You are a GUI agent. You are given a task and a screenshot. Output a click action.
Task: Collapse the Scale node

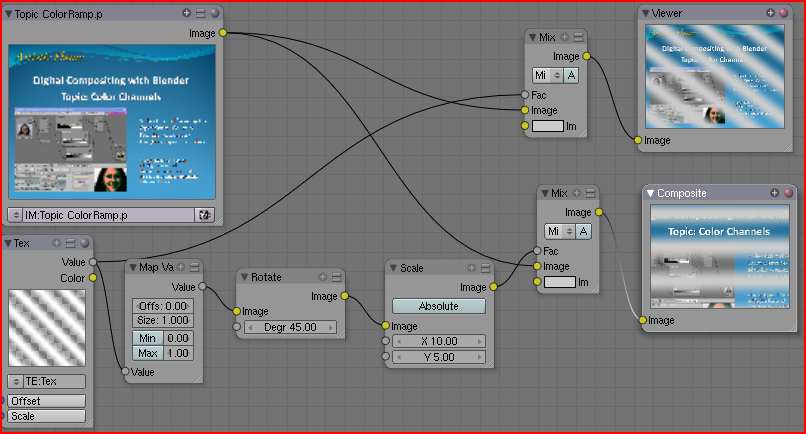pos(394,268)
